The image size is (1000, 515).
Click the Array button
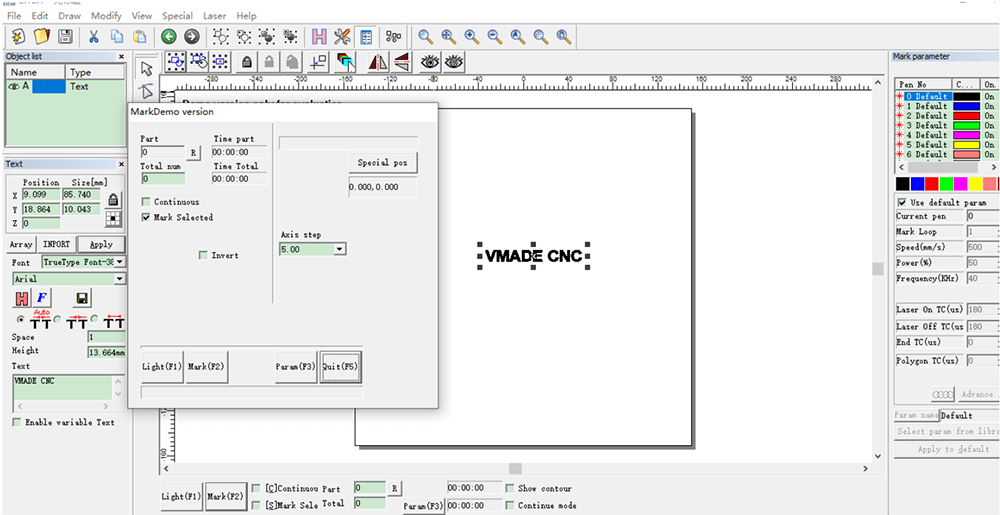pos(20,244)
